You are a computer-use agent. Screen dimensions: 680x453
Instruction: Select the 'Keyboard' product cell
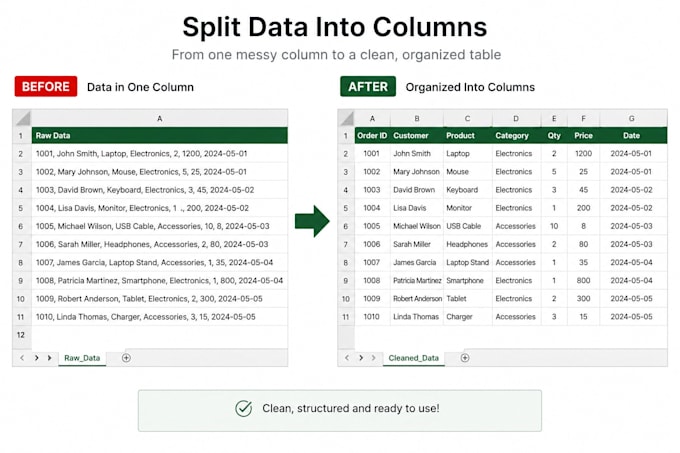point(468,190)
